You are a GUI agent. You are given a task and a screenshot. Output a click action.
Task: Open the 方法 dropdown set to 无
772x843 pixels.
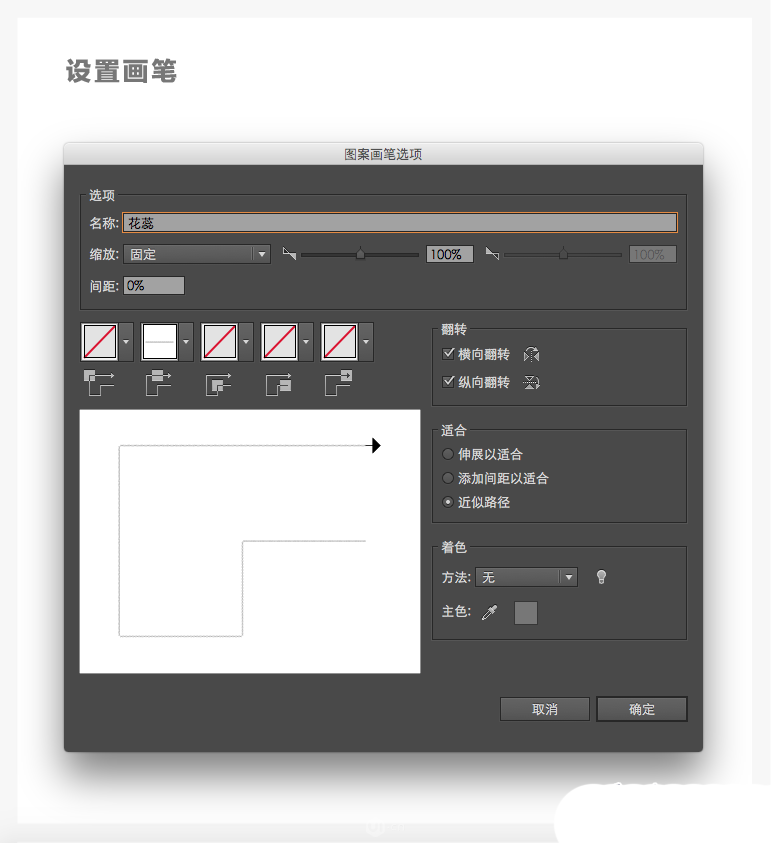(x=526, y=577)
